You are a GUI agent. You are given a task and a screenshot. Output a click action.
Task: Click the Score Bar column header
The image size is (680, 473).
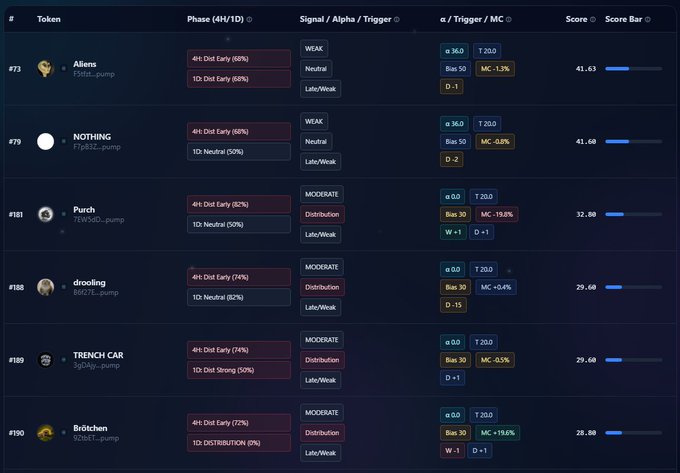pos(623,19)
